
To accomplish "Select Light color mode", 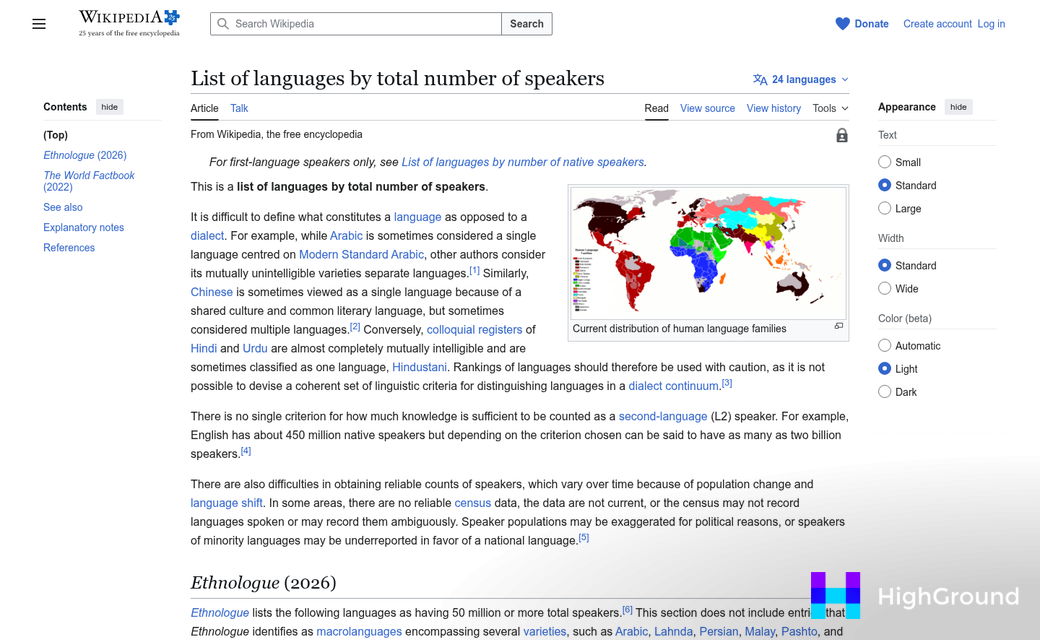I will click(x=884, y=369).
